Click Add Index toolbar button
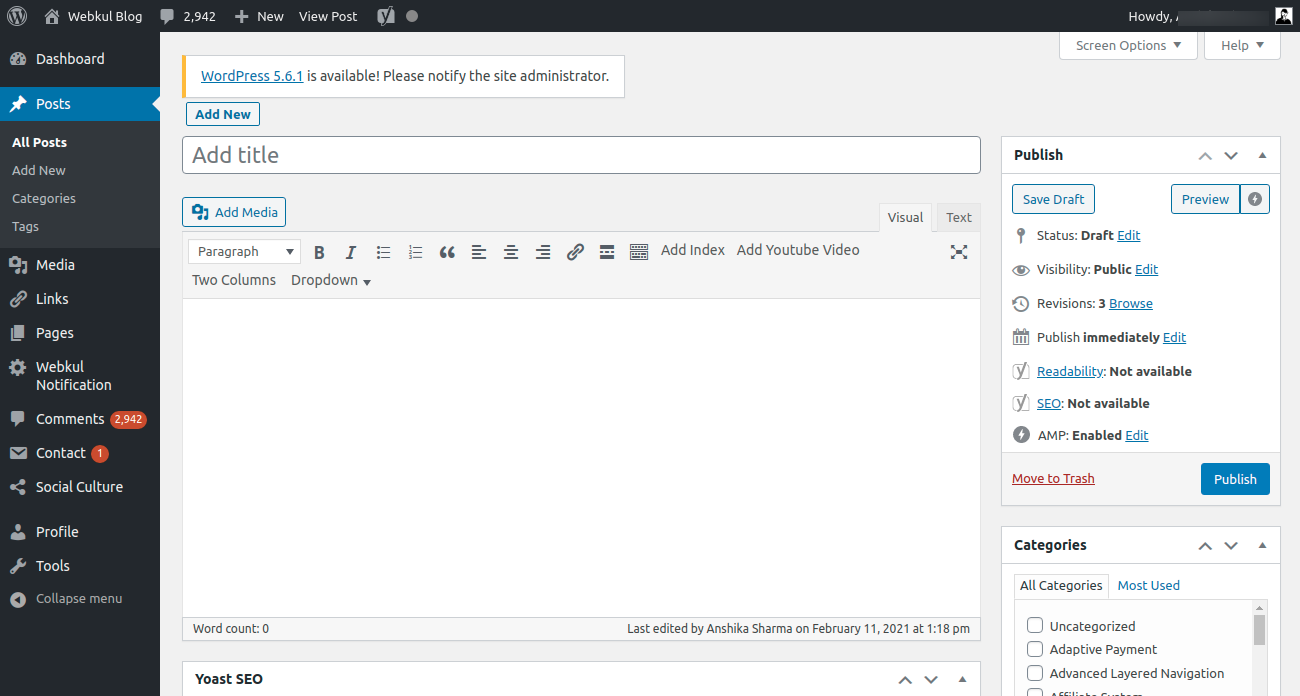Viewport: 1300px width, 696px height. (x=693, y=250)
